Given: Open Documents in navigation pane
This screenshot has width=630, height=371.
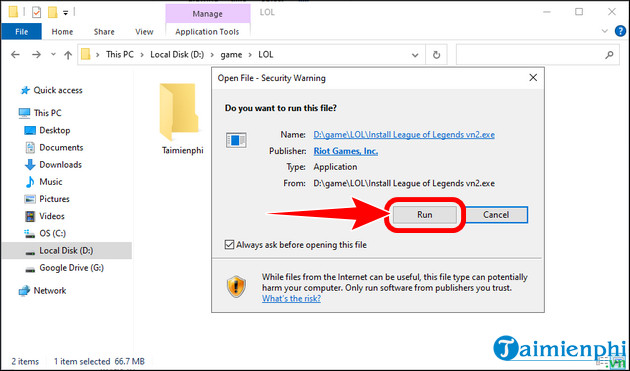Looking at the screenshot, I should tap(61, 148).
